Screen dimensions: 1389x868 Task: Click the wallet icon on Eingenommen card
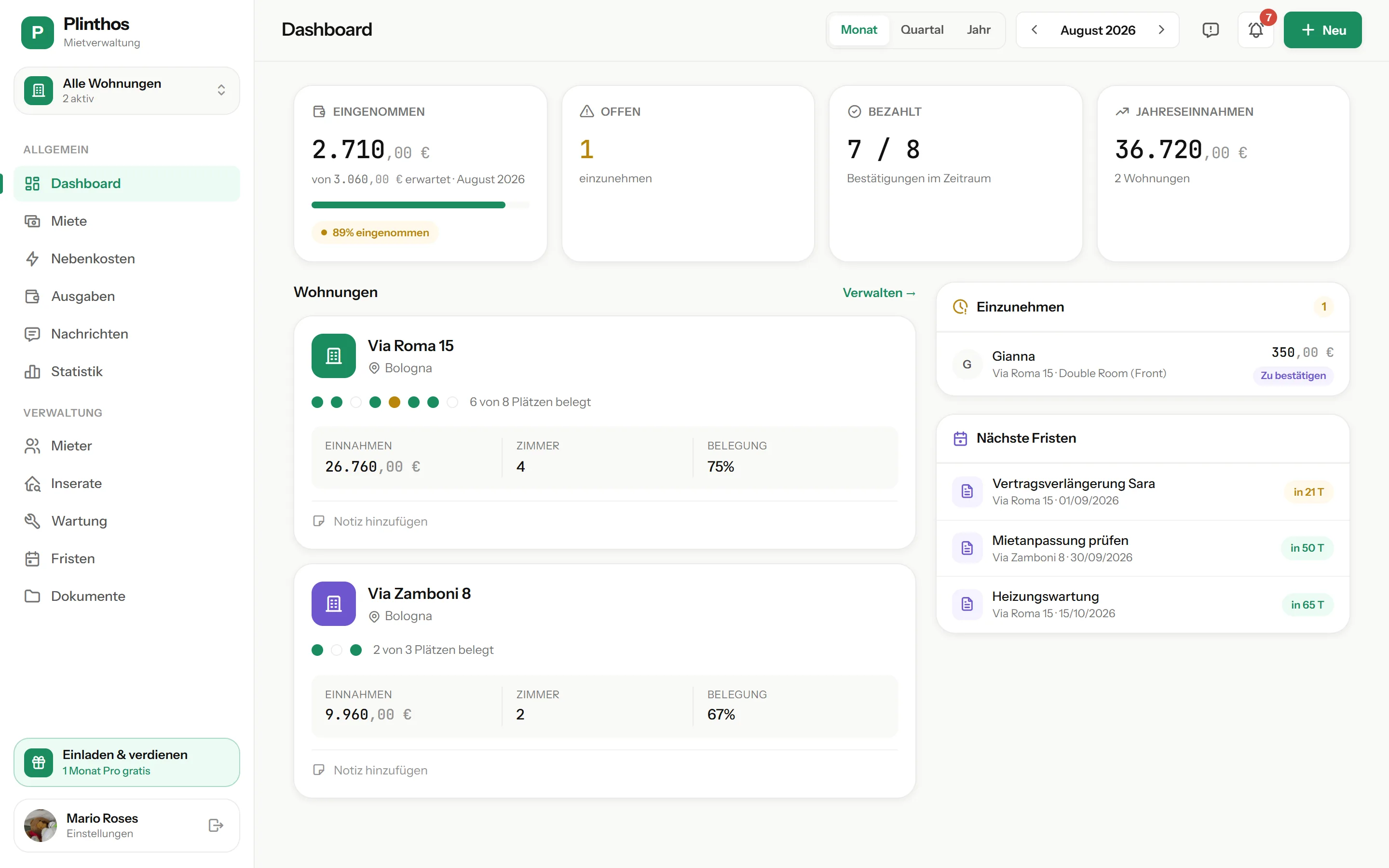[x=319, y=111]
